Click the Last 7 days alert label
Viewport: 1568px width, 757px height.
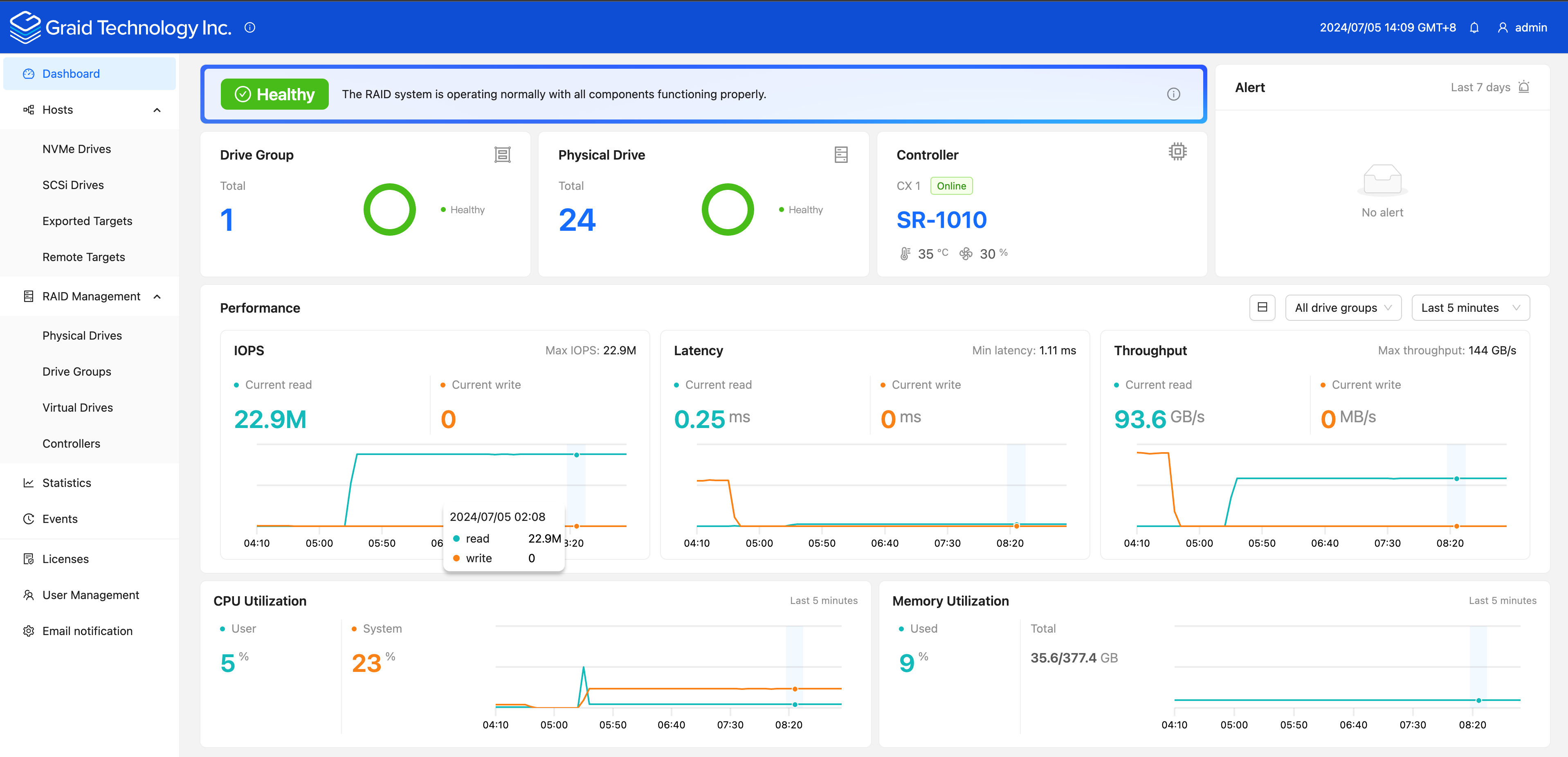pyautogui.click(x=1480, y=87)
